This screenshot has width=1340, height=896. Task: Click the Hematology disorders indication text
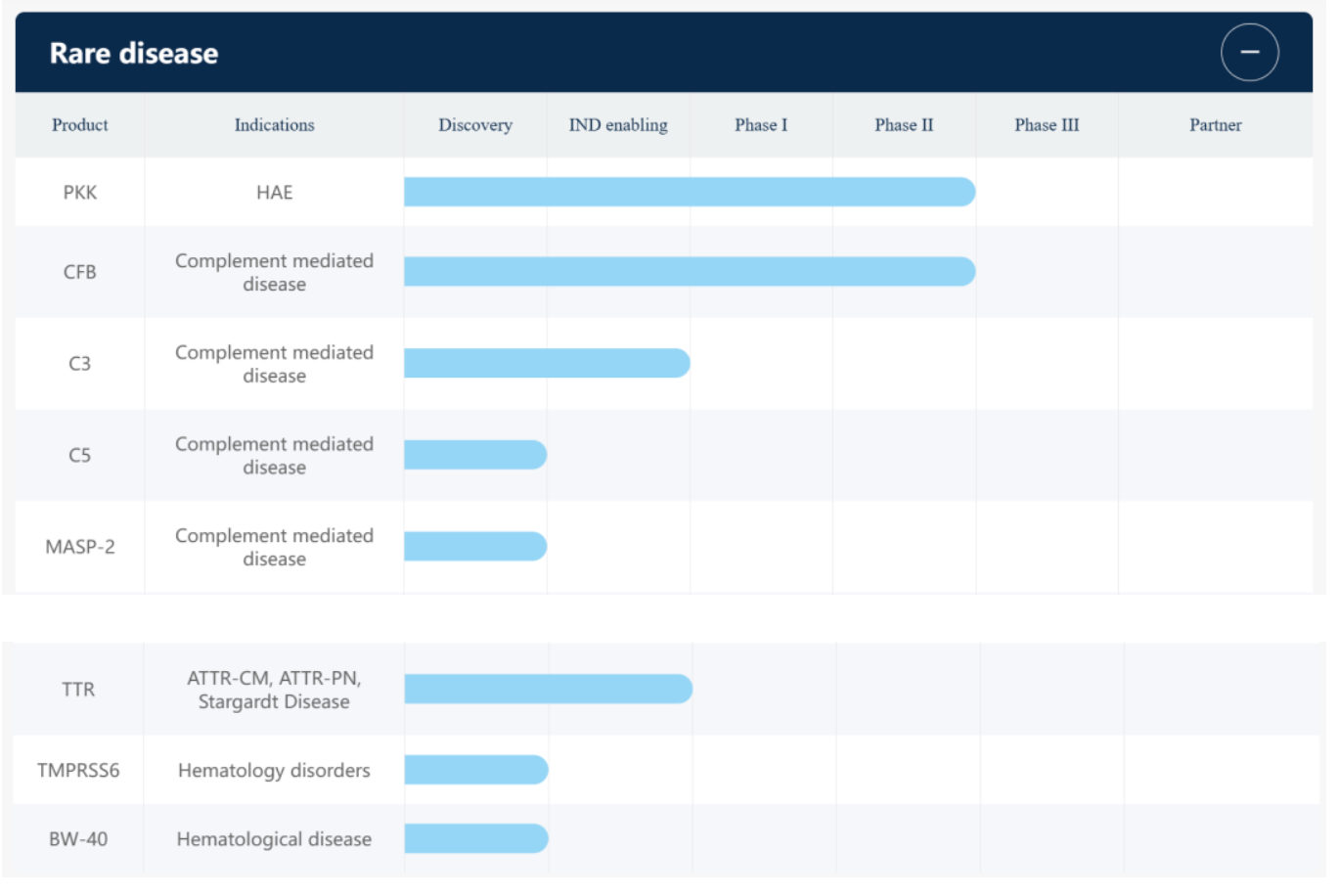pyautogui.click(x=274, y=771)
